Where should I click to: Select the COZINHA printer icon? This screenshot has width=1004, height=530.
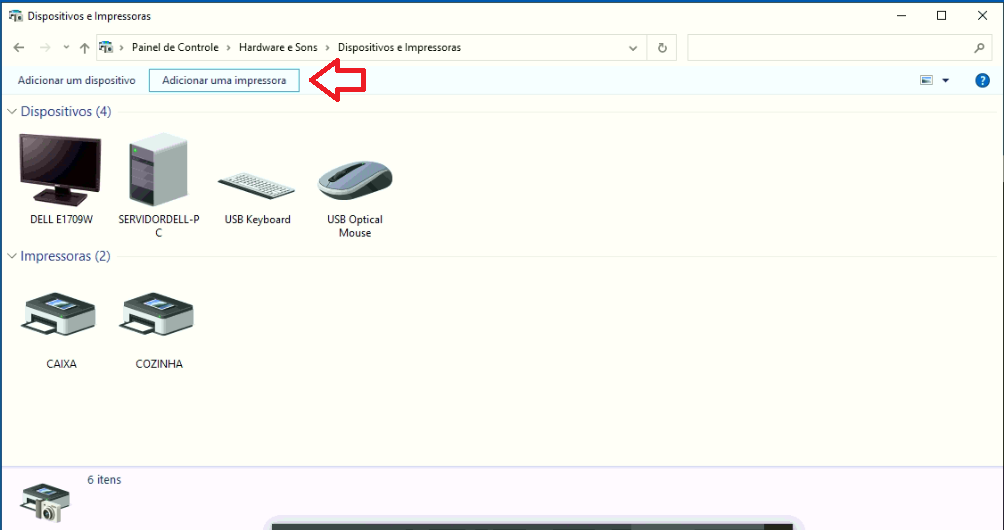pos(158,314)
